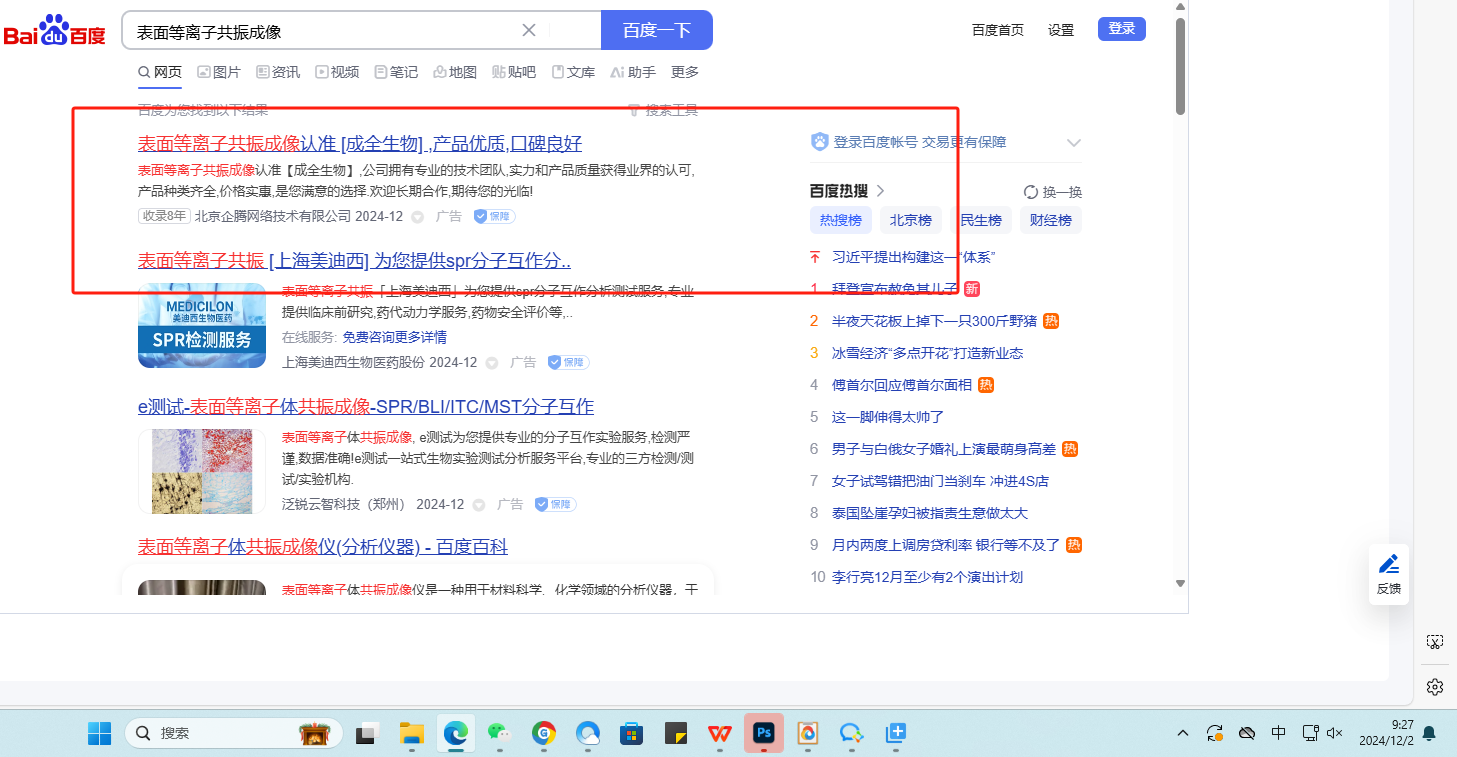The width and height of the screenshot is (1457, 757).
Task: Open WPS Office from the taskbar
Action: pyautogui.click(x=720, y=733)
